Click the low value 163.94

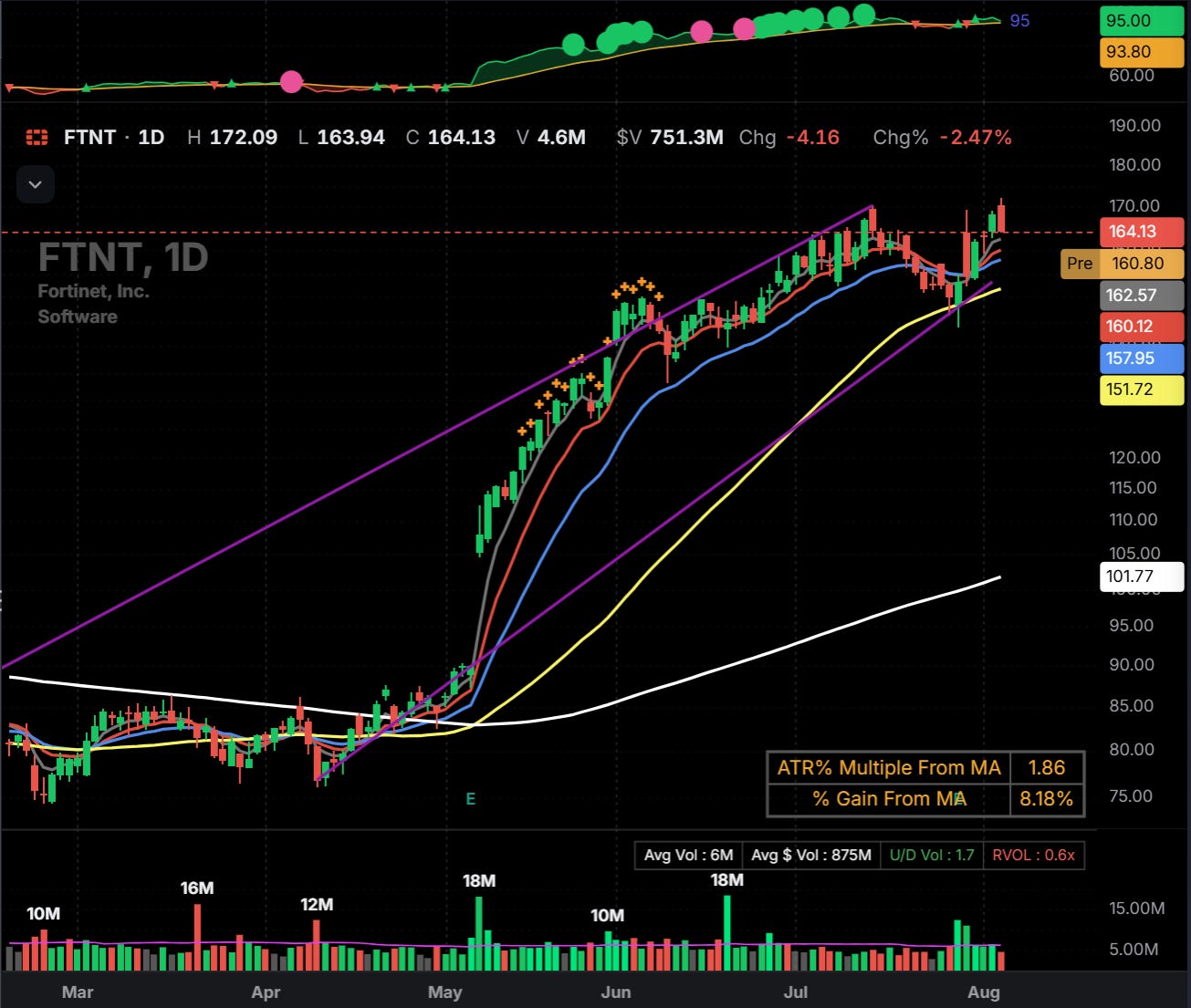click(350, 138)
